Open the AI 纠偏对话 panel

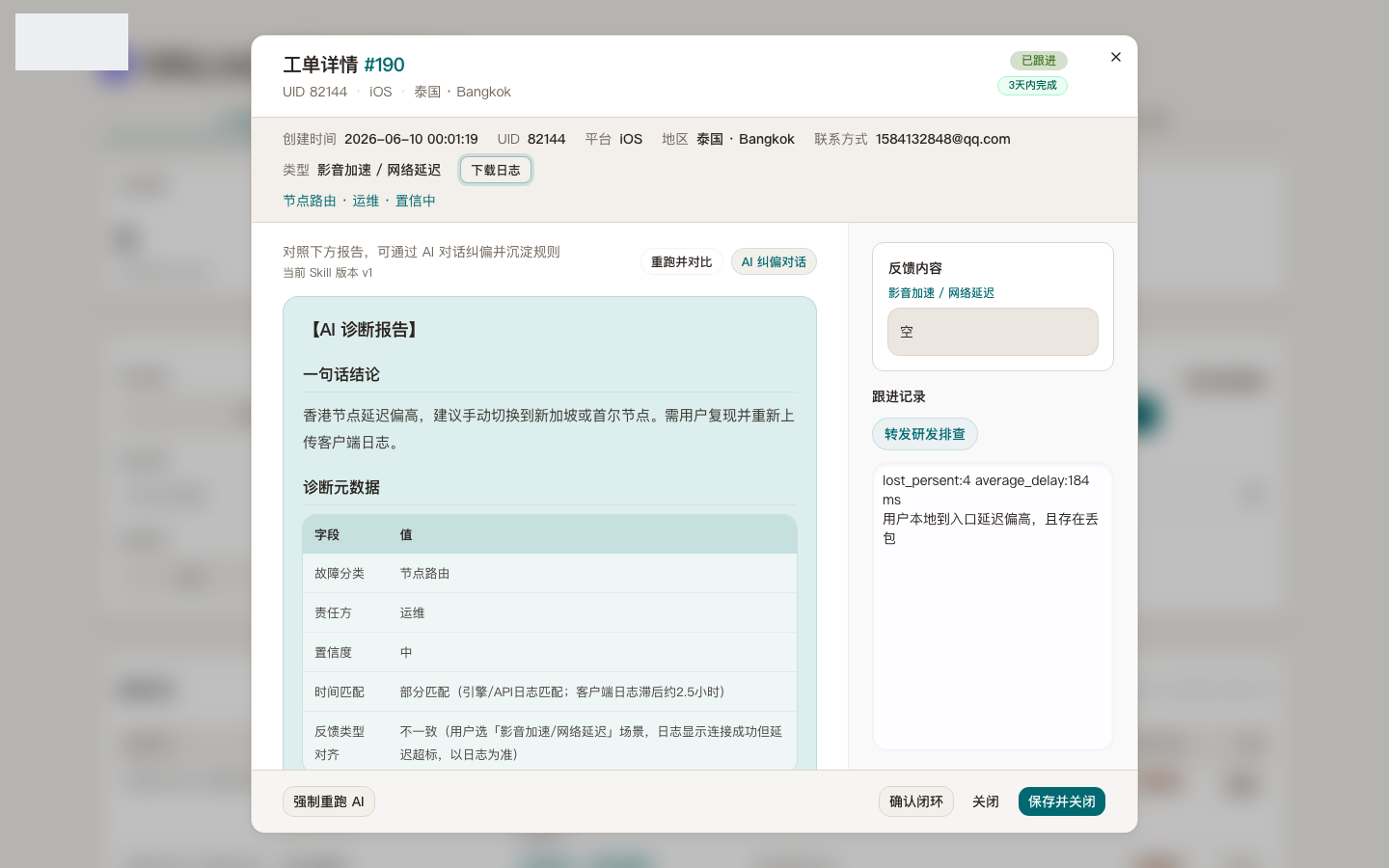[774, 261]
